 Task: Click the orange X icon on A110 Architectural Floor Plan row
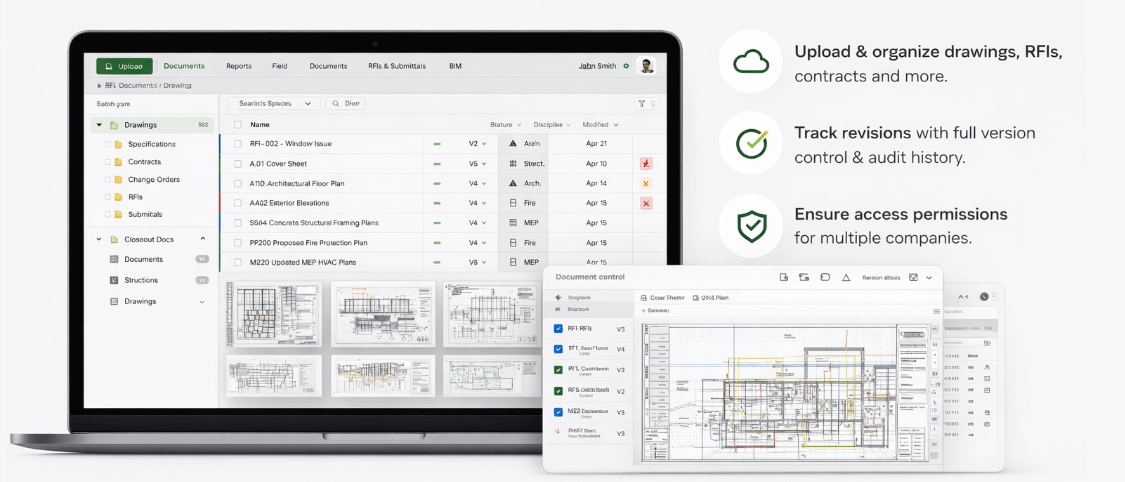pos(646,184)
